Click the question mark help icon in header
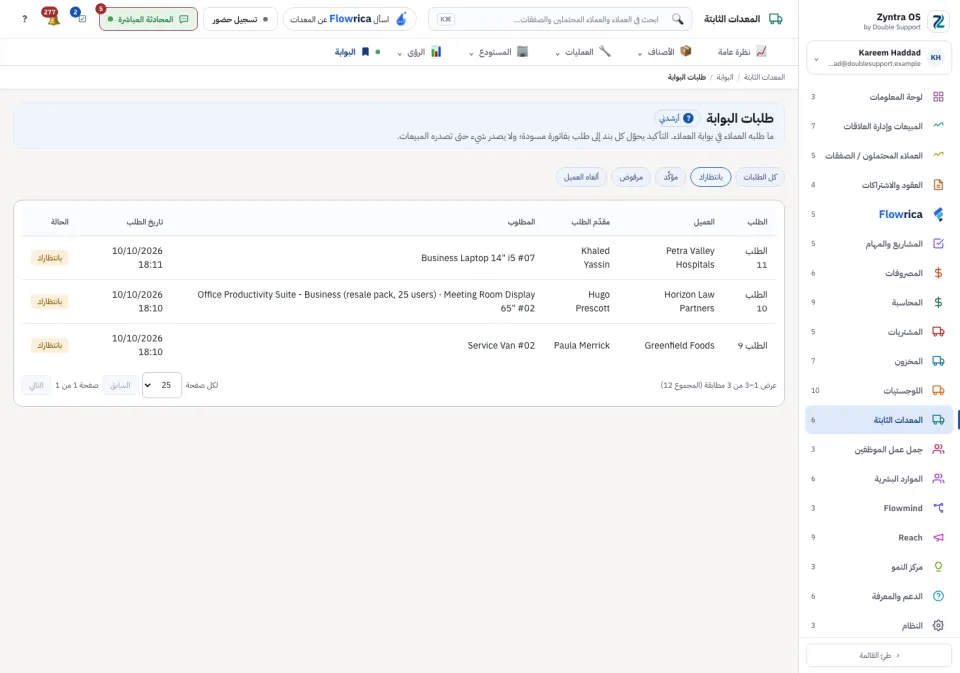960x673 pixels. (x=24, y=19)
